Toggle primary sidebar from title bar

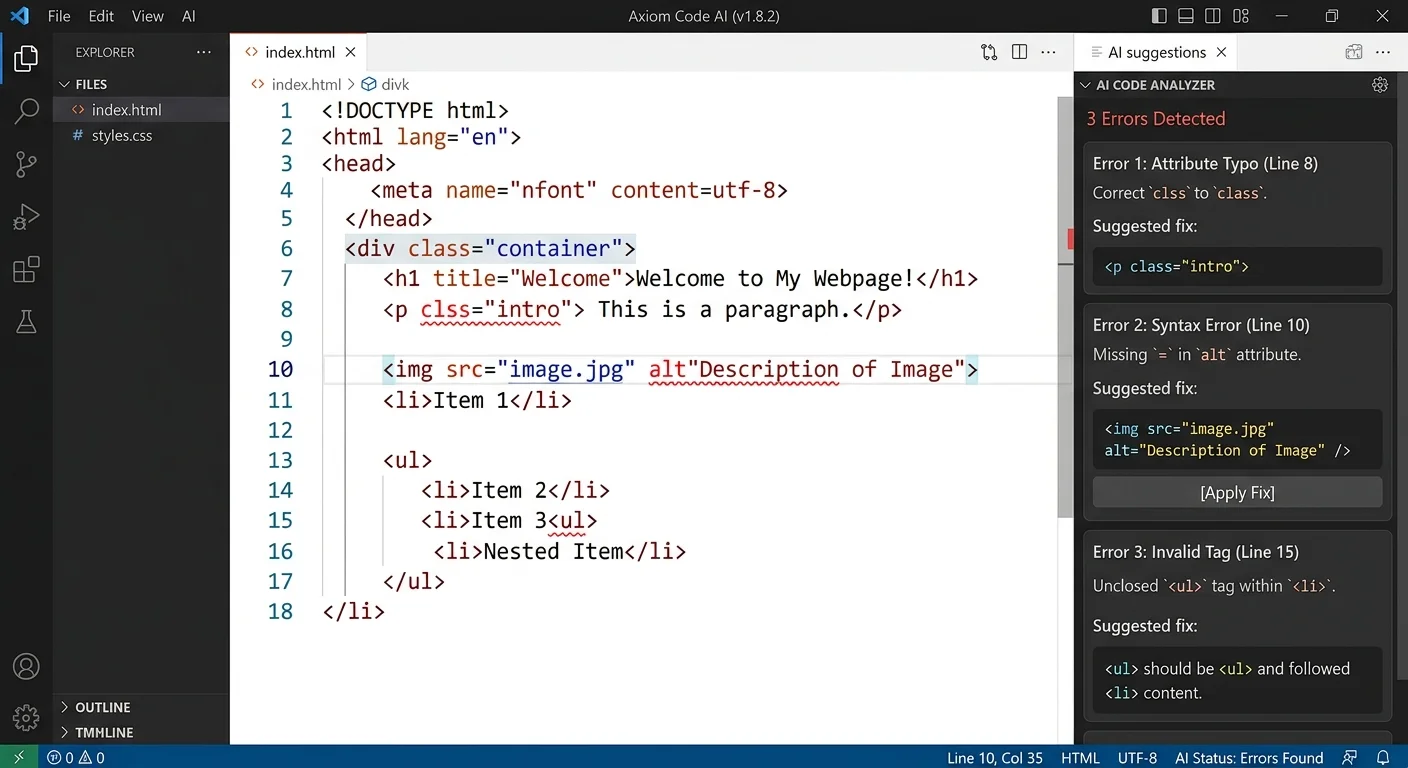pyautogui.click(x=1159, y=16)
